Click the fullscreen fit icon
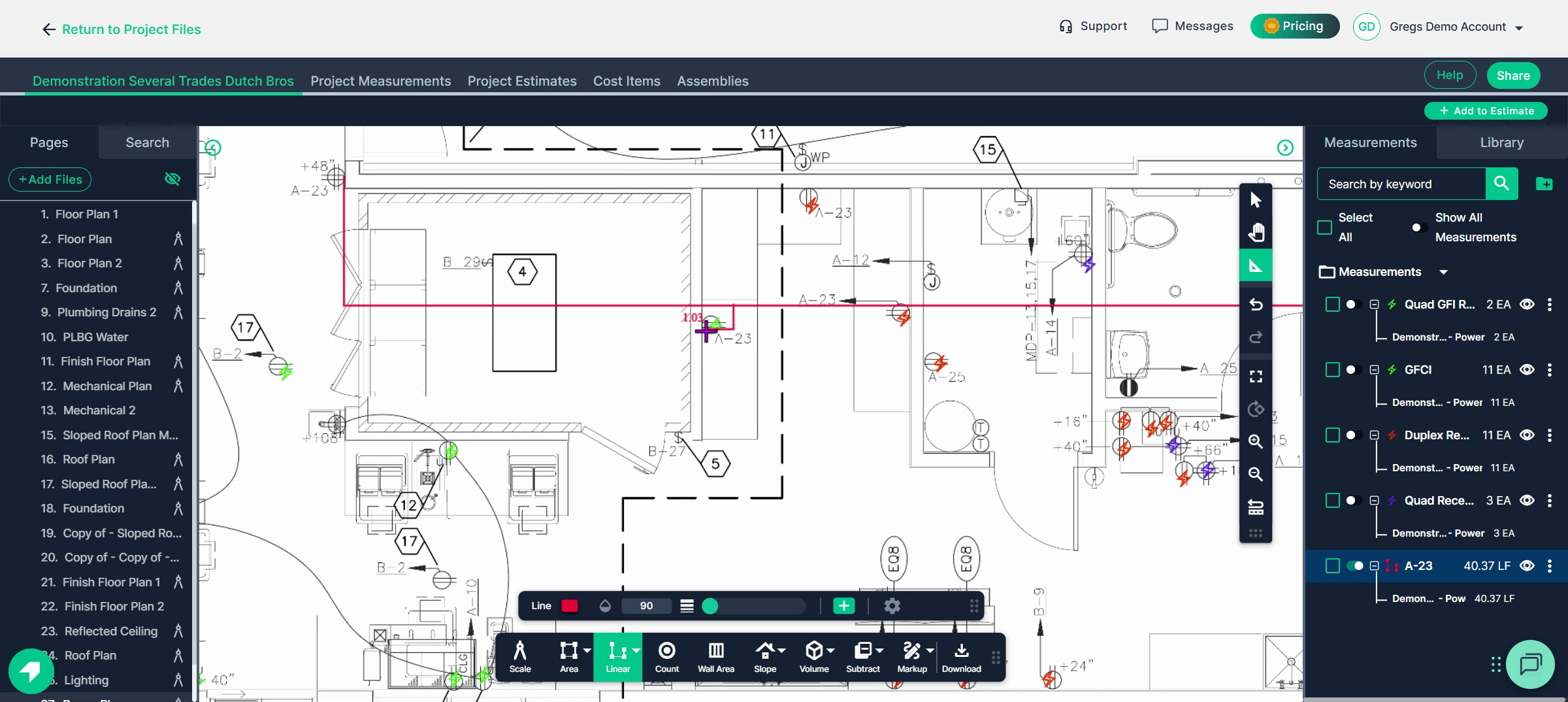This screenshot has width=1568, height=702. 1256,376
